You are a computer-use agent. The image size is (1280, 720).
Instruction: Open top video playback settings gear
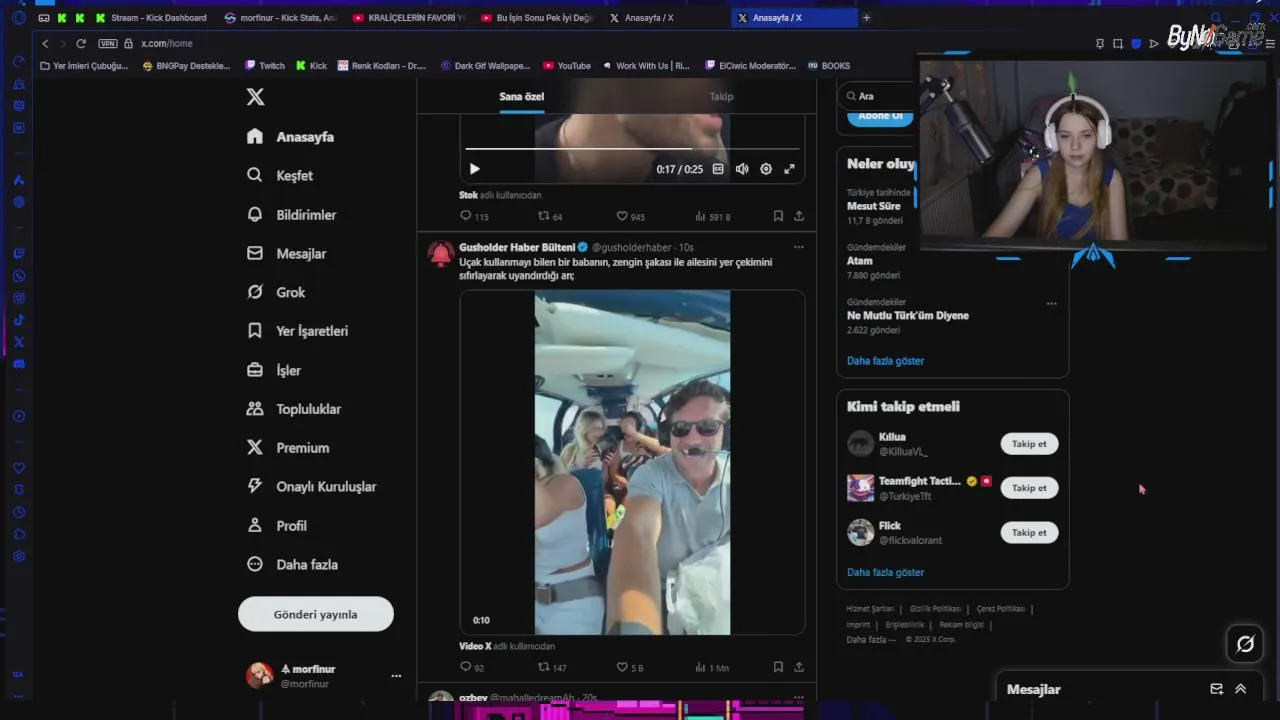tap(766, 169)
